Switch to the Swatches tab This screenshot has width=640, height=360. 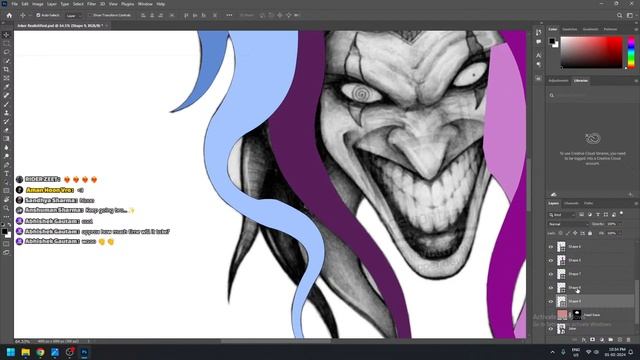coord(570,29)
